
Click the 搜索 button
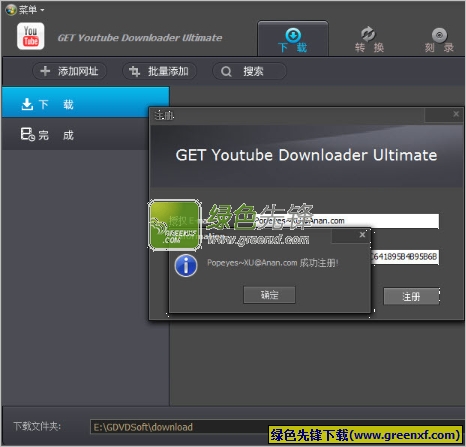[249, 71]
